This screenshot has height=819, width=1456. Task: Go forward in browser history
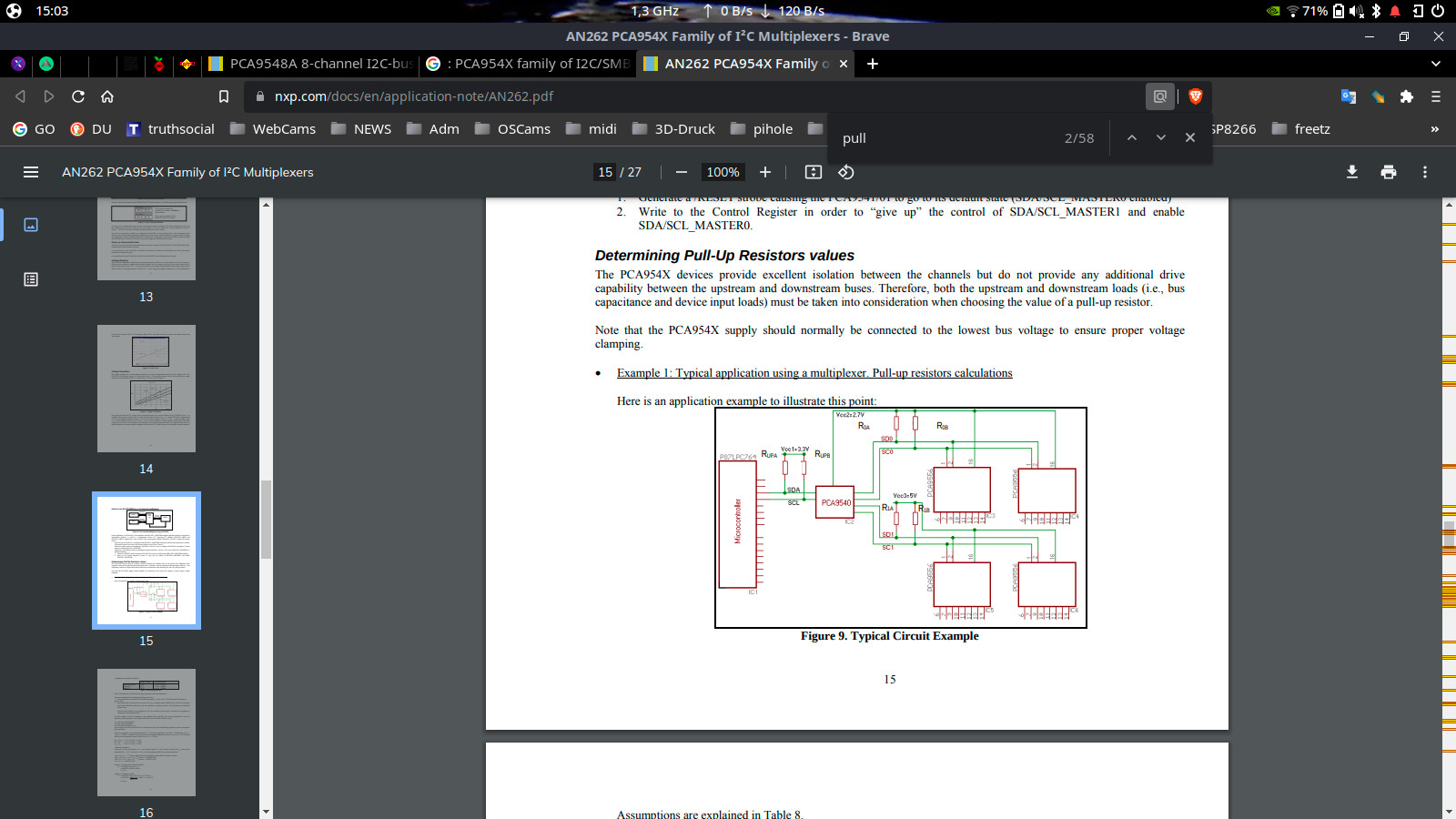(x=49, y=96)
